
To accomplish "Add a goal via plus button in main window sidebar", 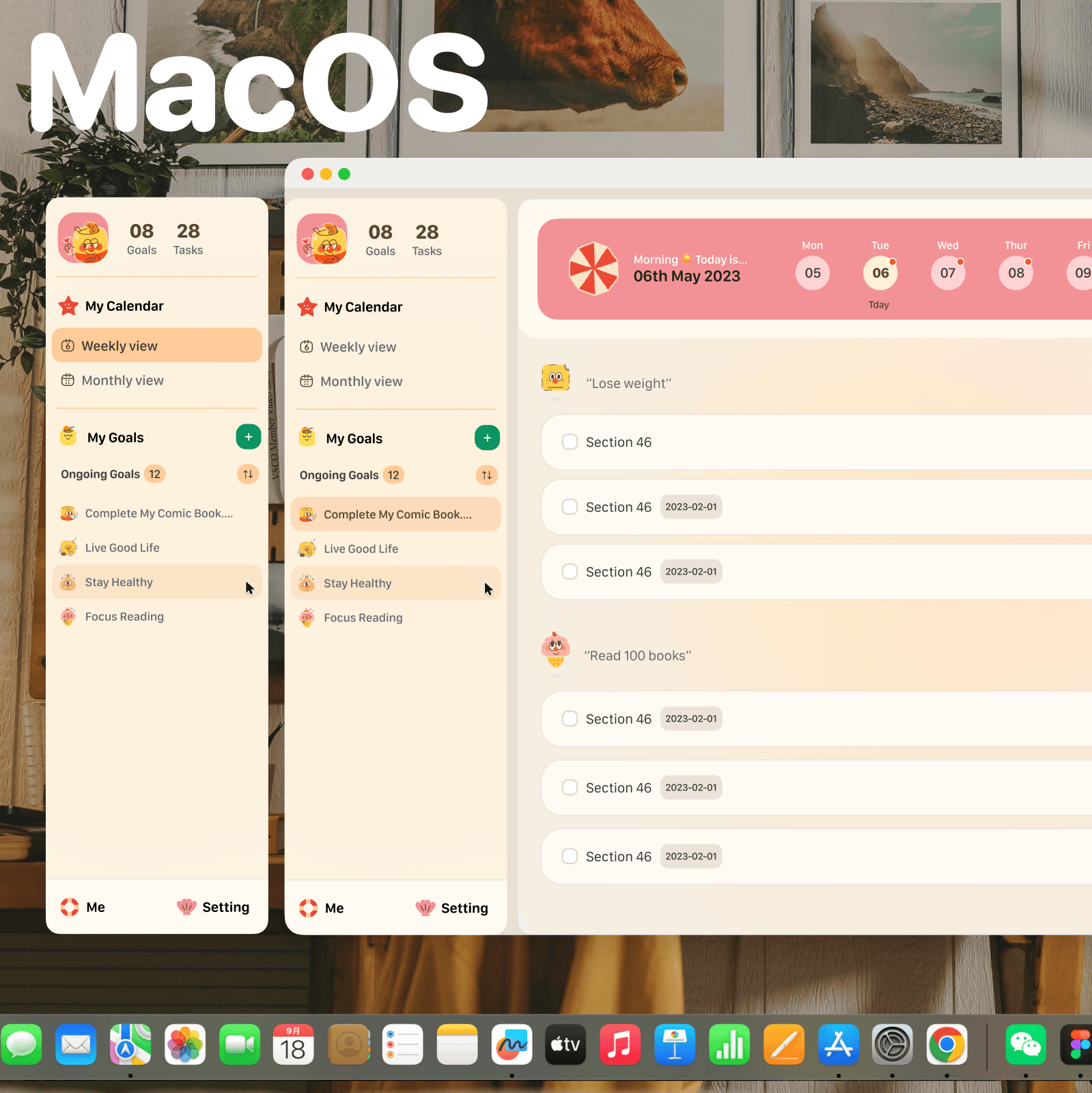I will 487,438.
